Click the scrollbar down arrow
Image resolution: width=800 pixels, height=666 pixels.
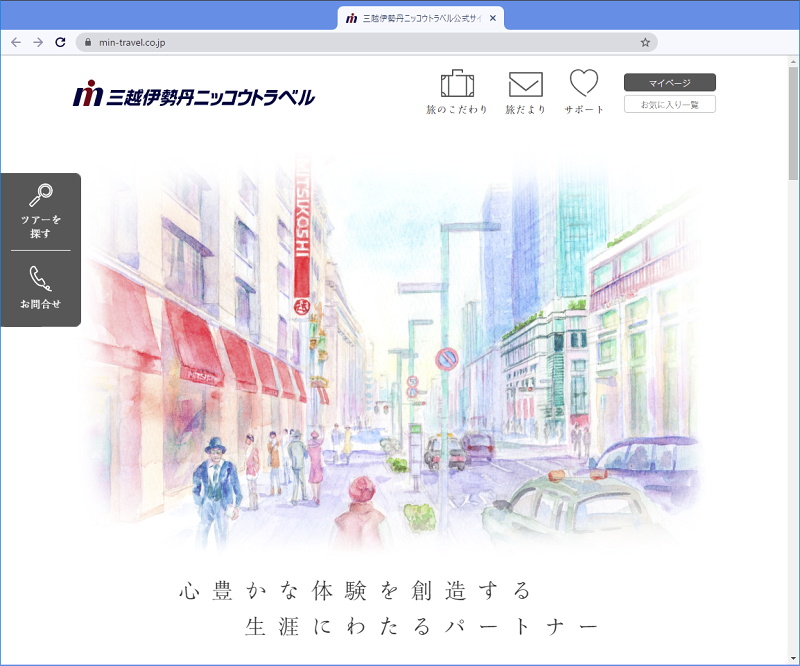click(x=793, y=659)
